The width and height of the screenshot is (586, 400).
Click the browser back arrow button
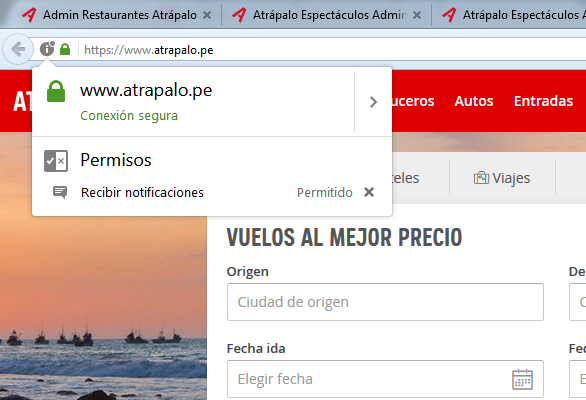tap(18, 49)
